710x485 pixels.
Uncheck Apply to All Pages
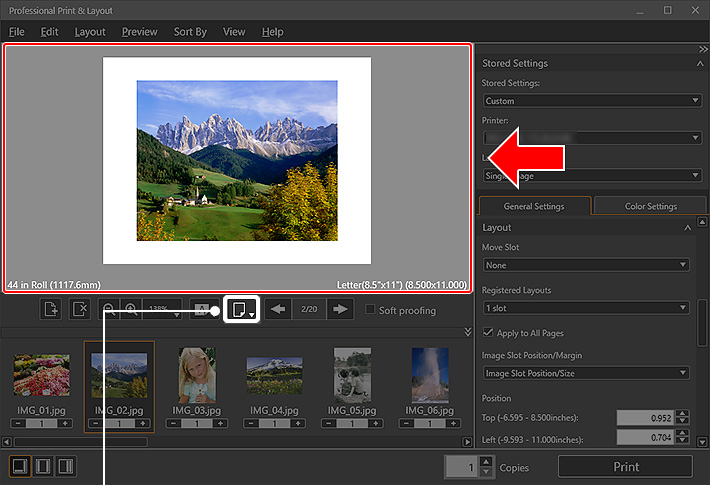[x=488, y=332]
